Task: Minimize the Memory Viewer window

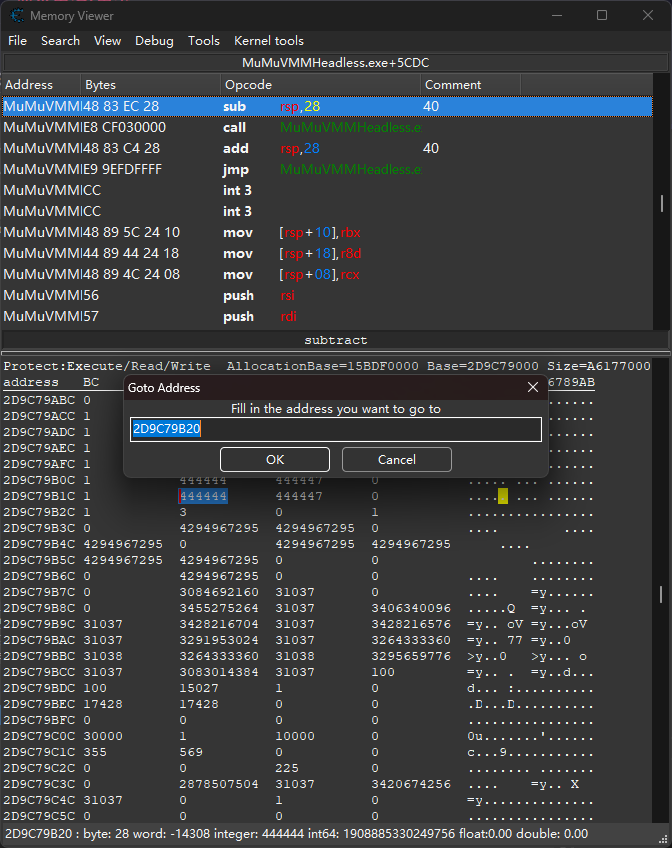Action: (x=557, y=16)
